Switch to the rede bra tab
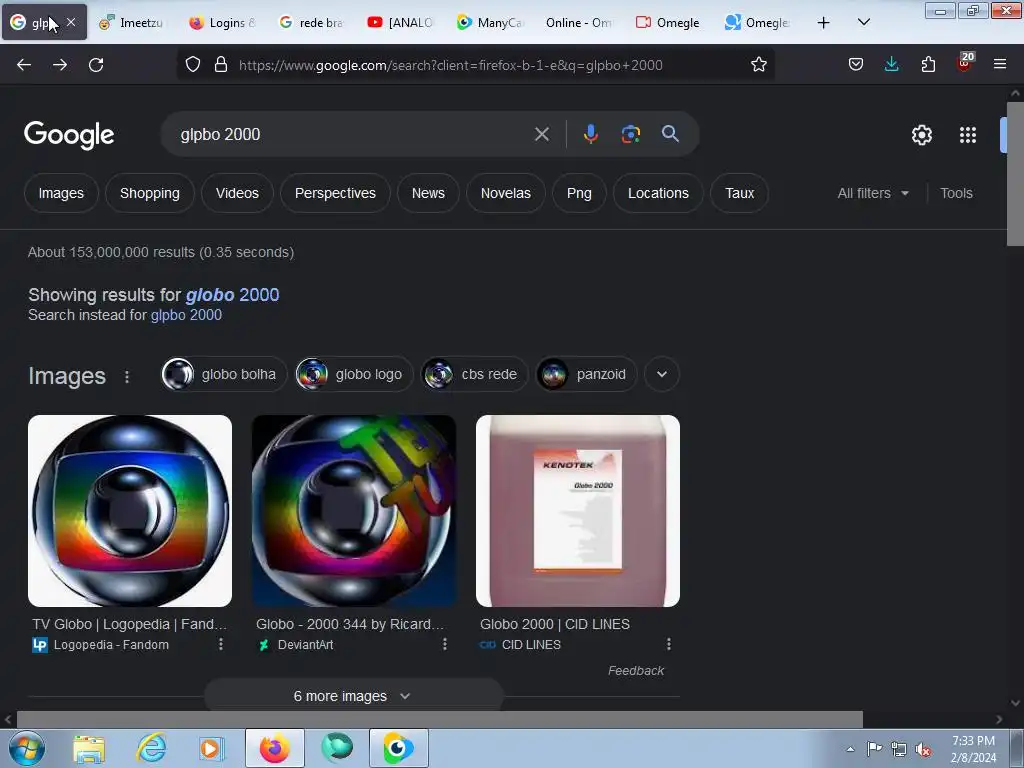The width and height of the screenshot is (1024, 768). 312,22
